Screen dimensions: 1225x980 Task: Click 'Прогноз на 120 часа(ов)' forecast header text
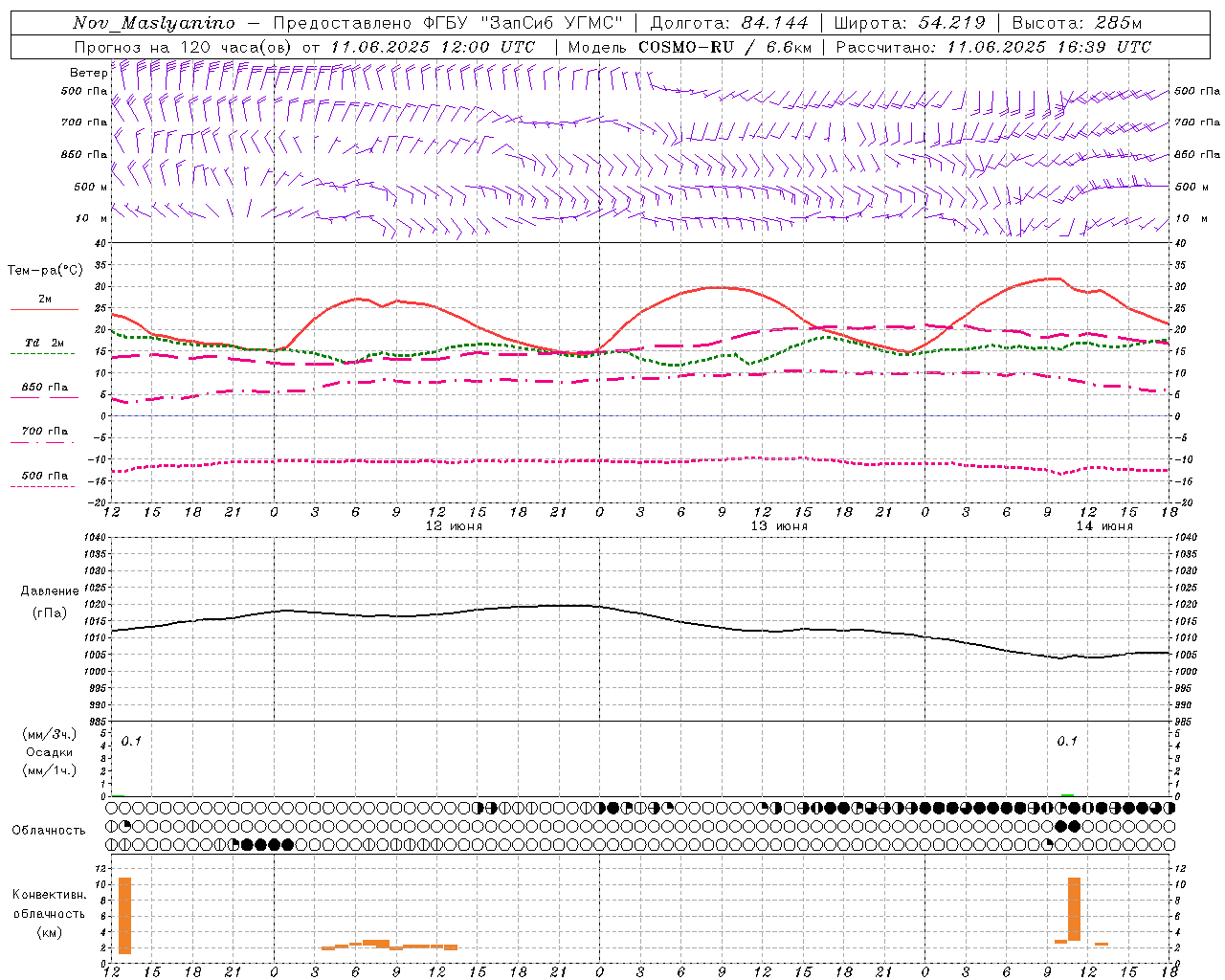[x=185, y=47]
